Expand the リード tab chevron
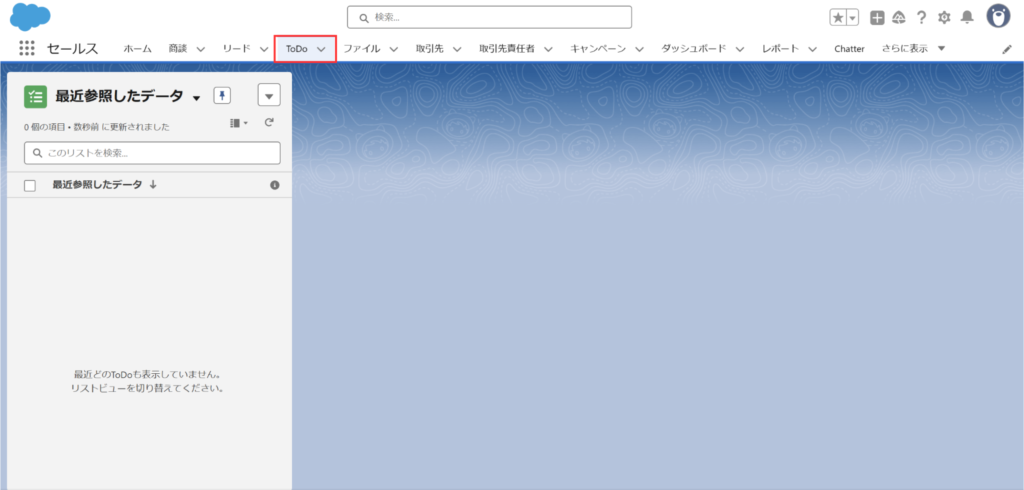This screenshot has height=490, width=1024. tap(263, 49)
